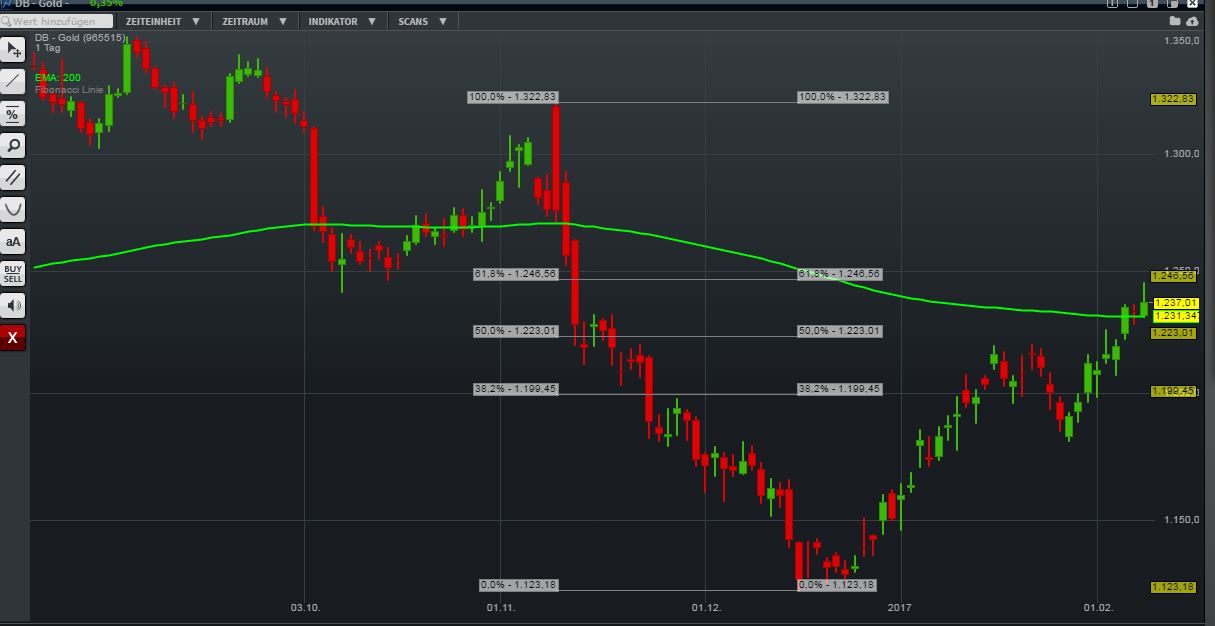Screen dimensions: 1215x626
Task: Open the SCANS menu
Action: point(422,21)
